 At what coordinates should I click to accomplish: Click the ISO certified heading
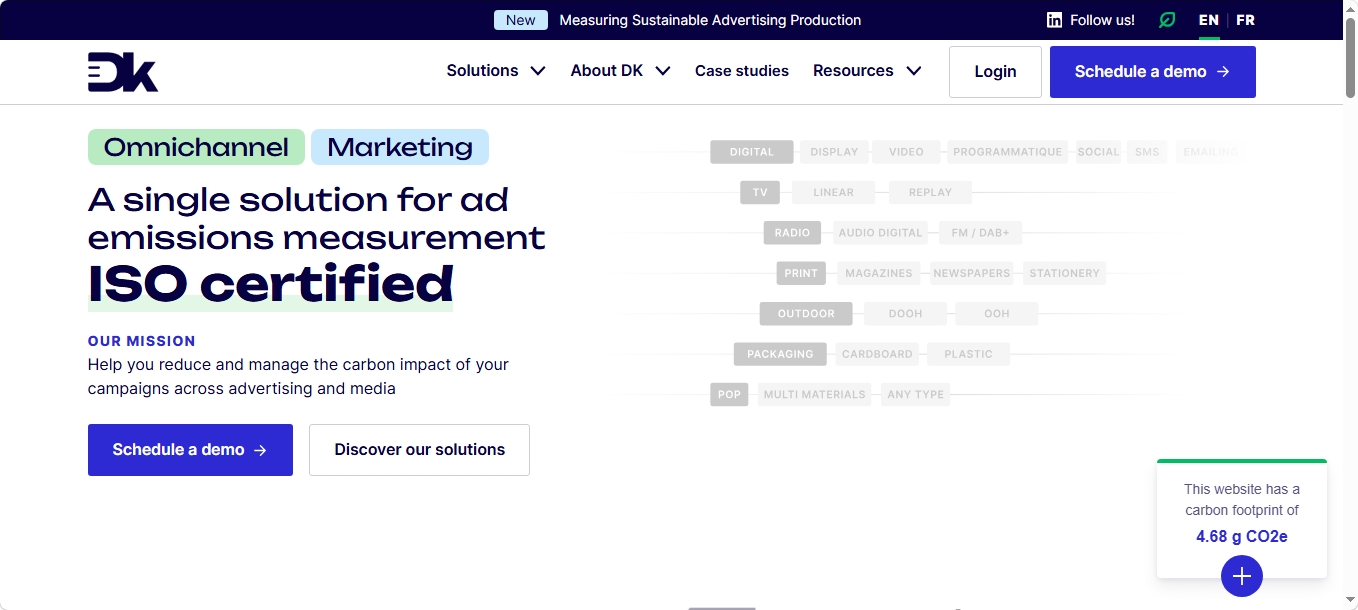270,284
